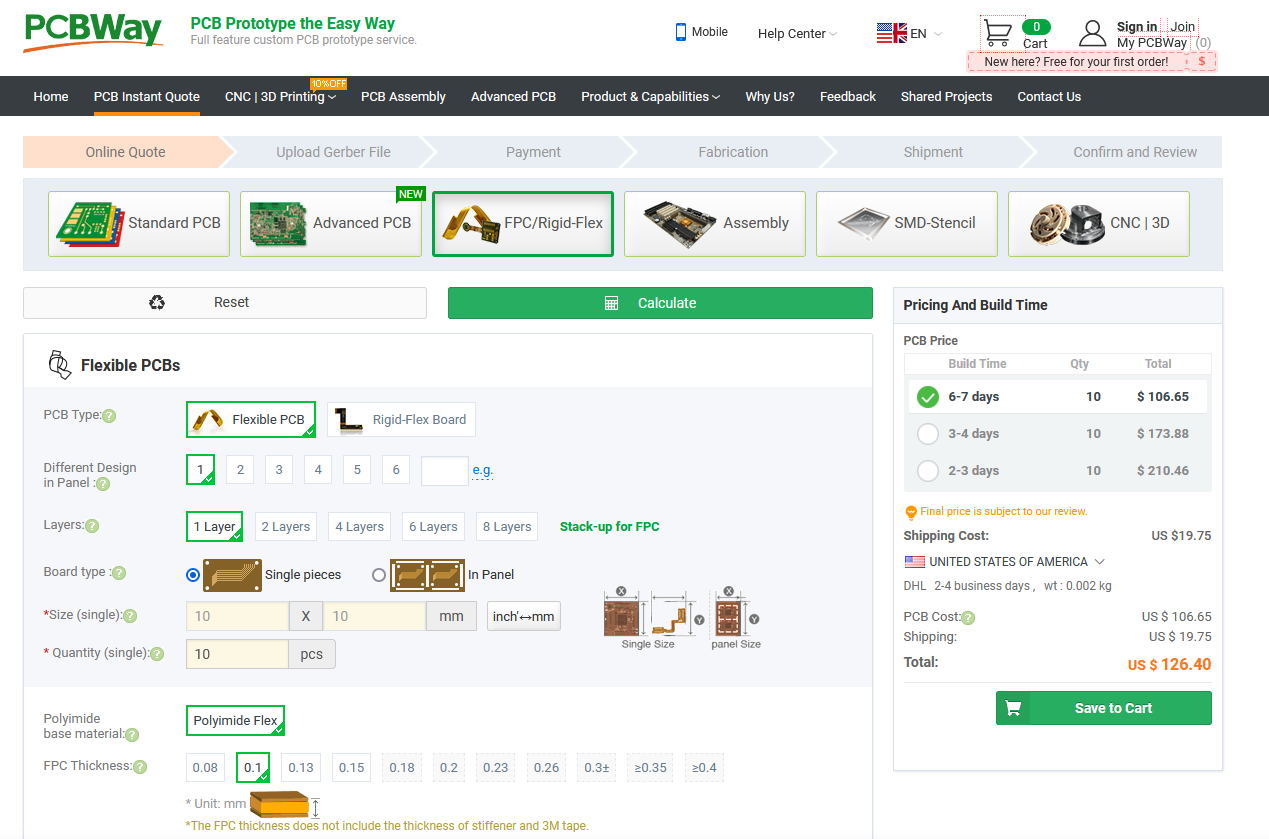Click the Advanced PCB board image

pos(278,223)
